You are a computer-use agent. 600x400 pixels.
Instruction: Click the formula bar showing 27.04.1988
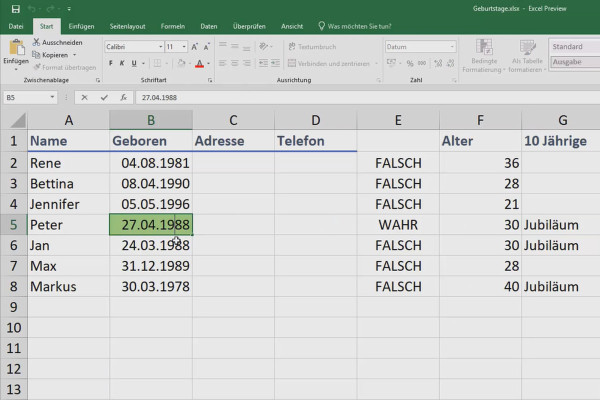click(x=367, y=98)
